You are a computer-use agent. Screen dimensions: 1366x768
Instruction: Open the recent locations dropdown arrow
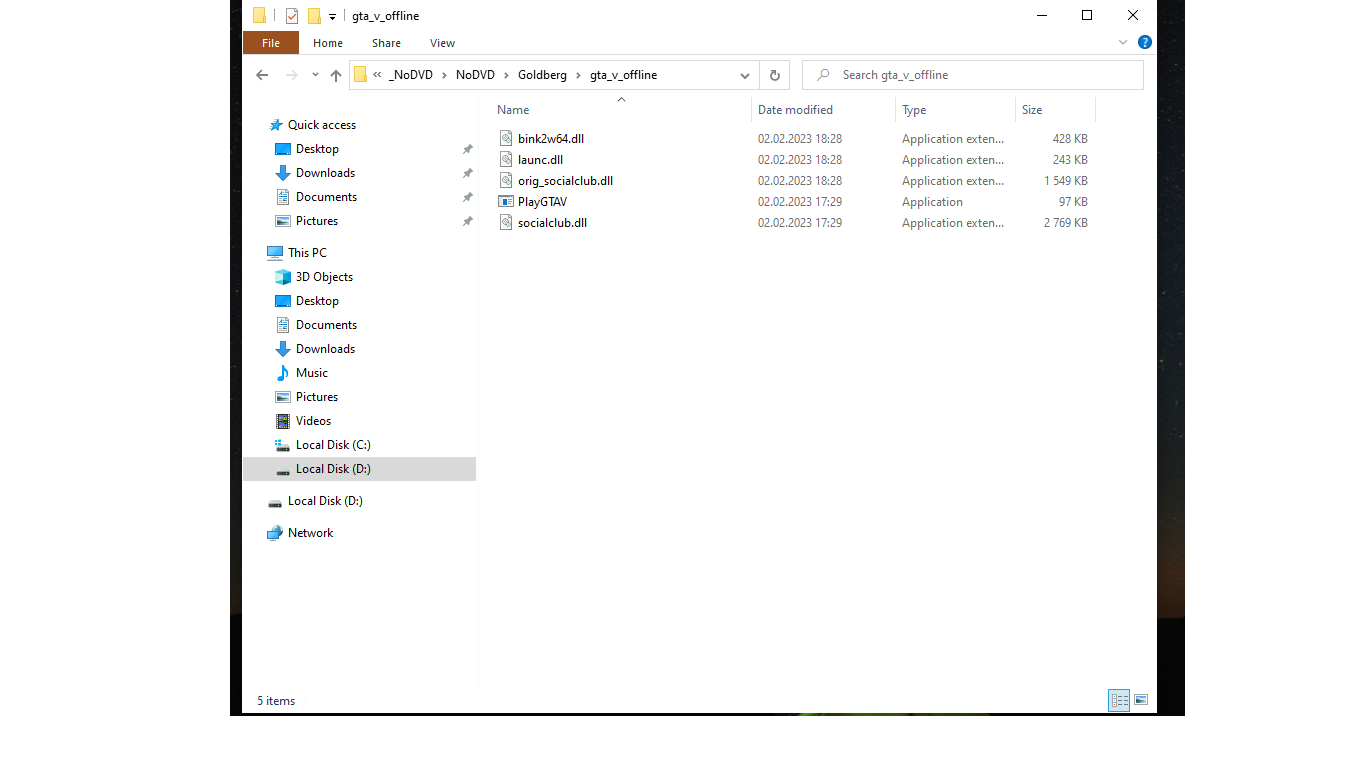coord(315,75)
